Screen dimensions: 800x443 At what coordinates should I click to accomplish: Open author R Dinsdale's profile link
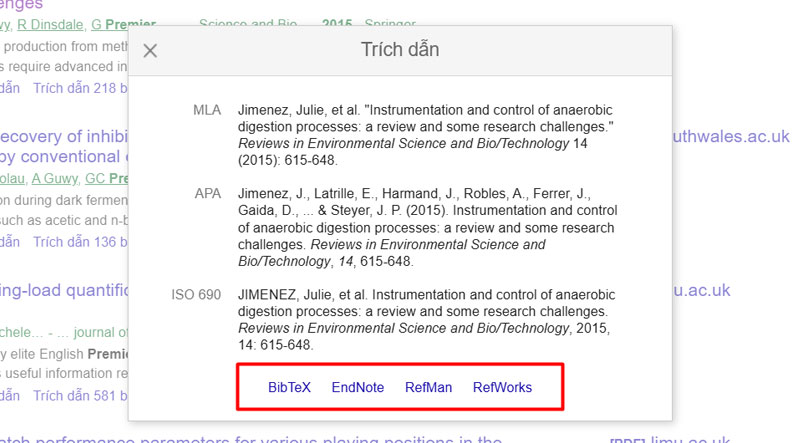coord(52,23)
